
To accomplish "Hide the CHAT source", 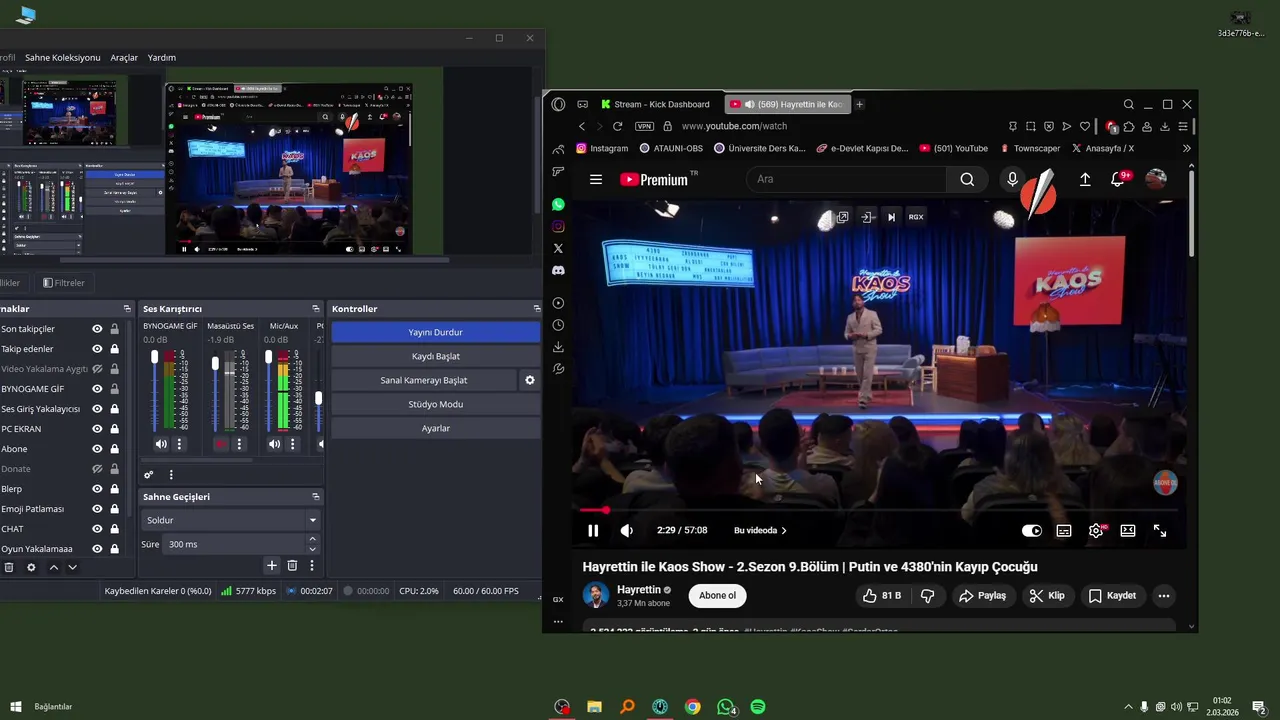I will (97, 529).
